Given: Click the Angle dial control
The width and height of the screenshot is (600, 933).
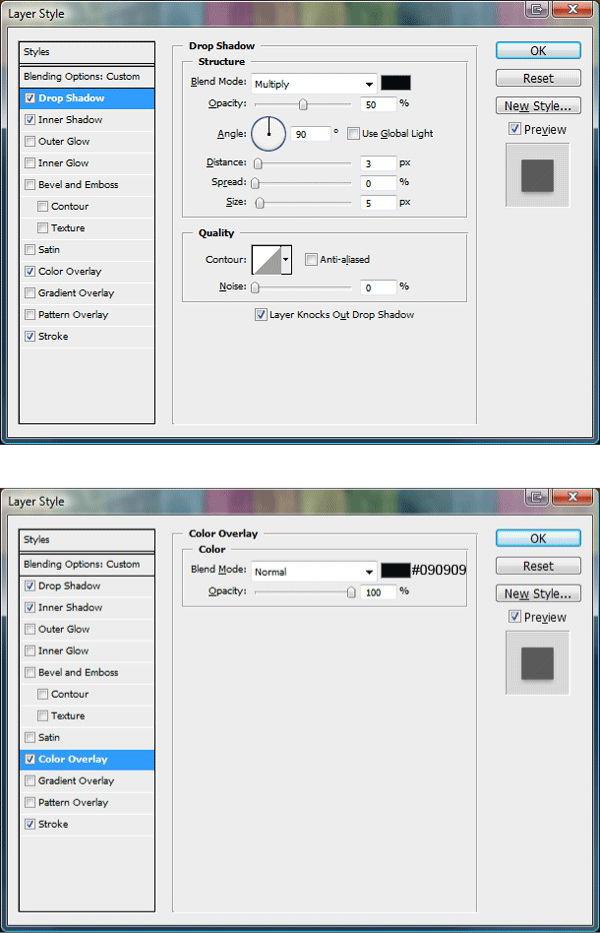Looking at the screenshot, I should pos(269,134).
